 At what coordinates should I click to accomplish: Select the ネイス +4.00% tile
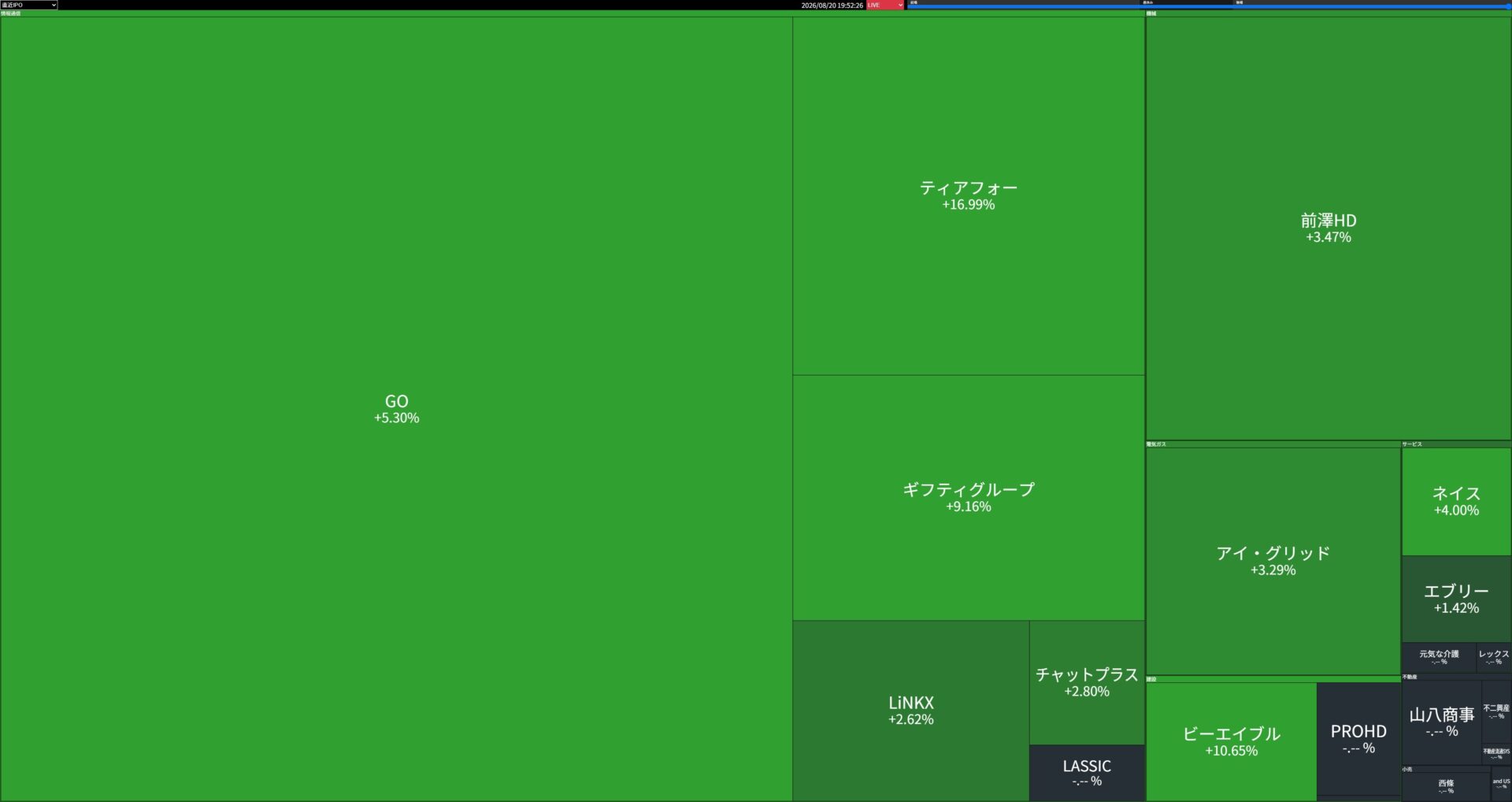click(1456, 502)
